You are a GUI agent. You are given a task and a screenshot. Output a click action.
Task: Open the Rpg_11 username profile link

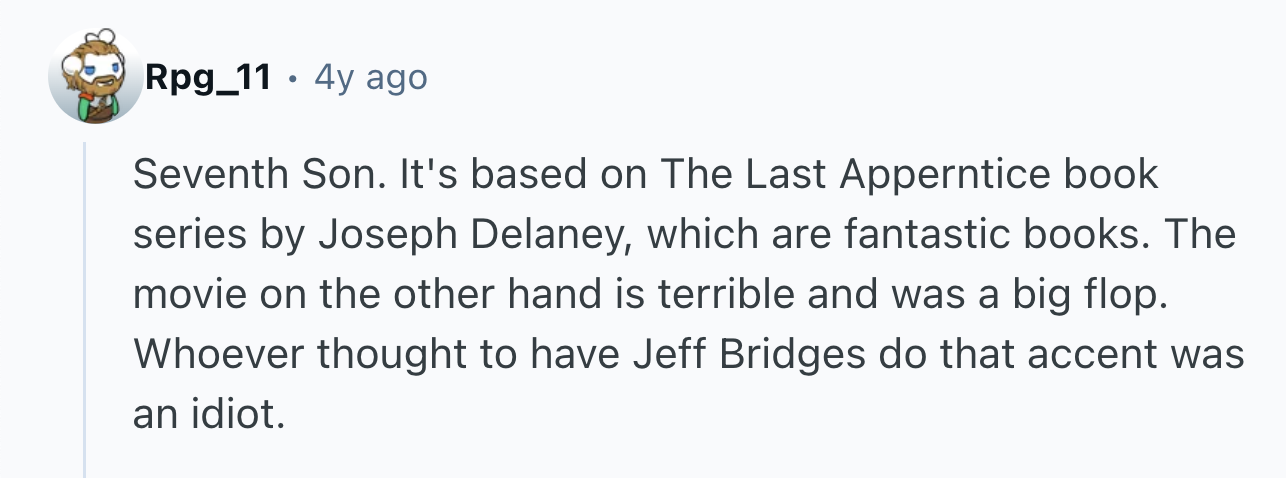tap(208, 77)
